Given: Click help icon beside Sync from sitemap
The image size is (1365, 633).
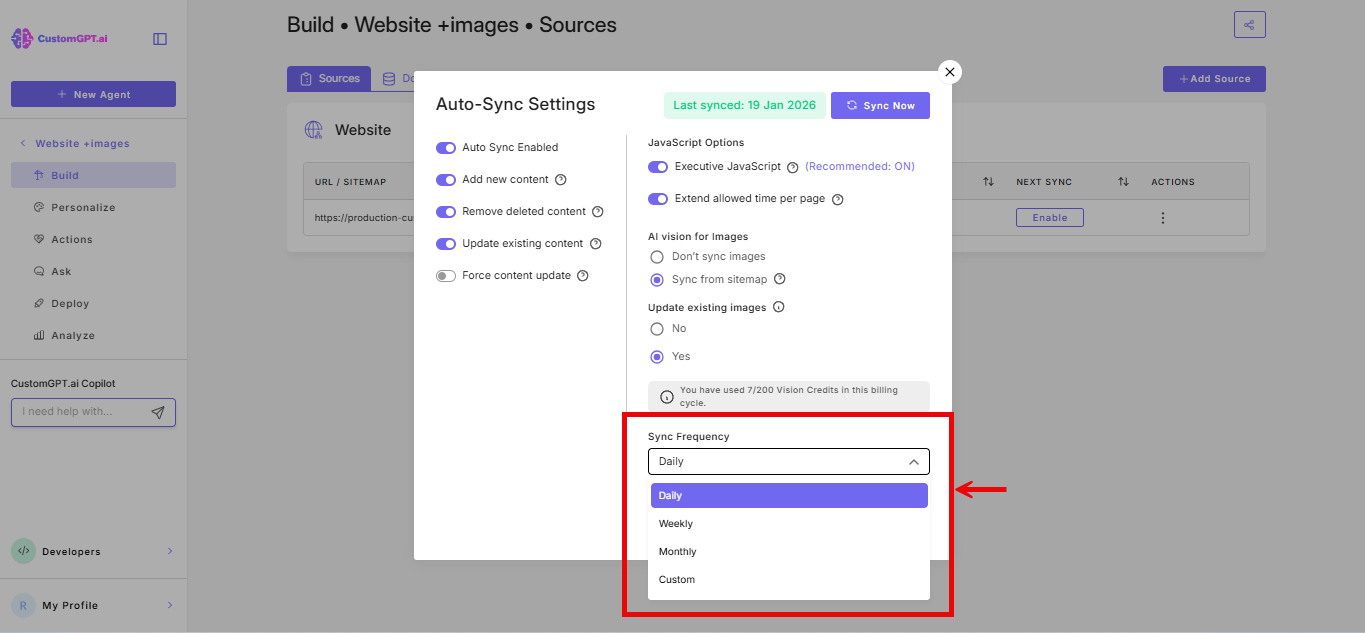Looking at the screenshot, I should tap(780, 280).
